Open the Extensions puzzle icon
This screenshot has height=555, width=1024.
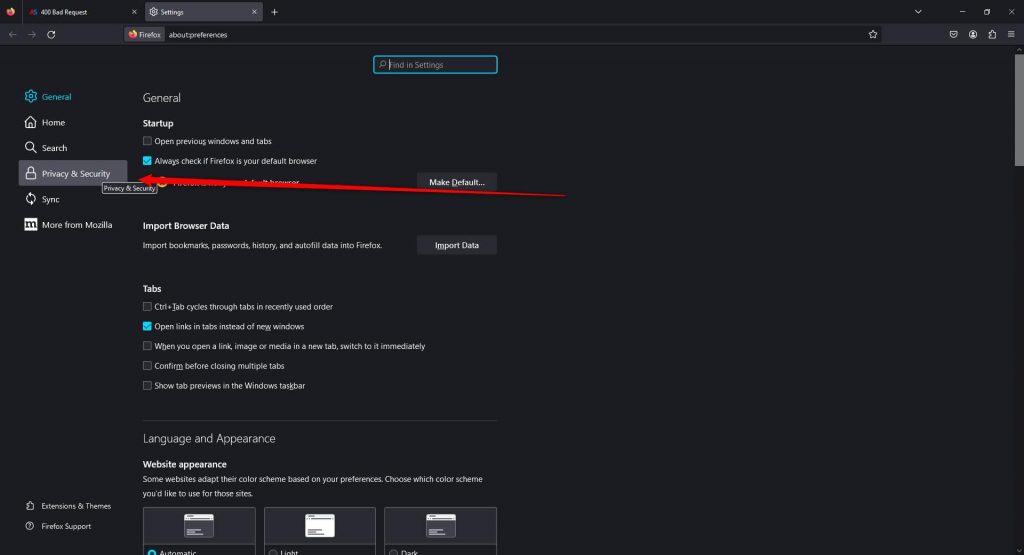click(992, 34)
